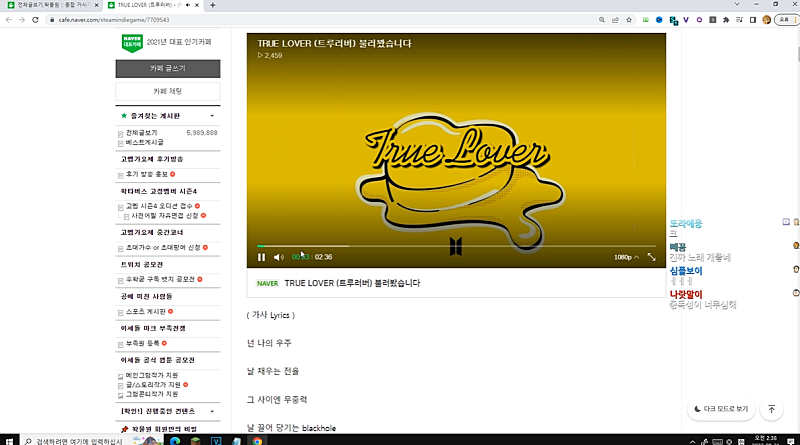This screenshot has height=445, width=800.
Task: Open the NAVER video title link below player
Action: (x=352, y=283)
